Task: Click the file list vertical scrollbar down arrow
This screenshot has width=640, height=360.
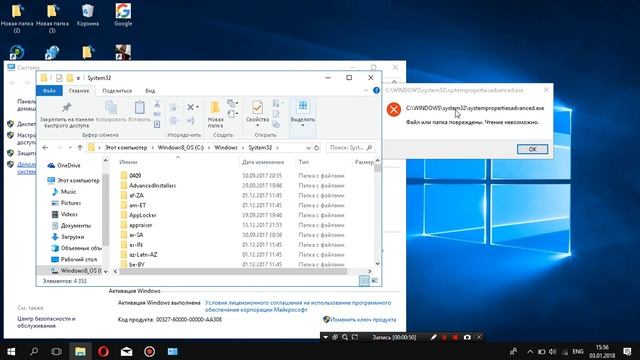Action: 377,264
